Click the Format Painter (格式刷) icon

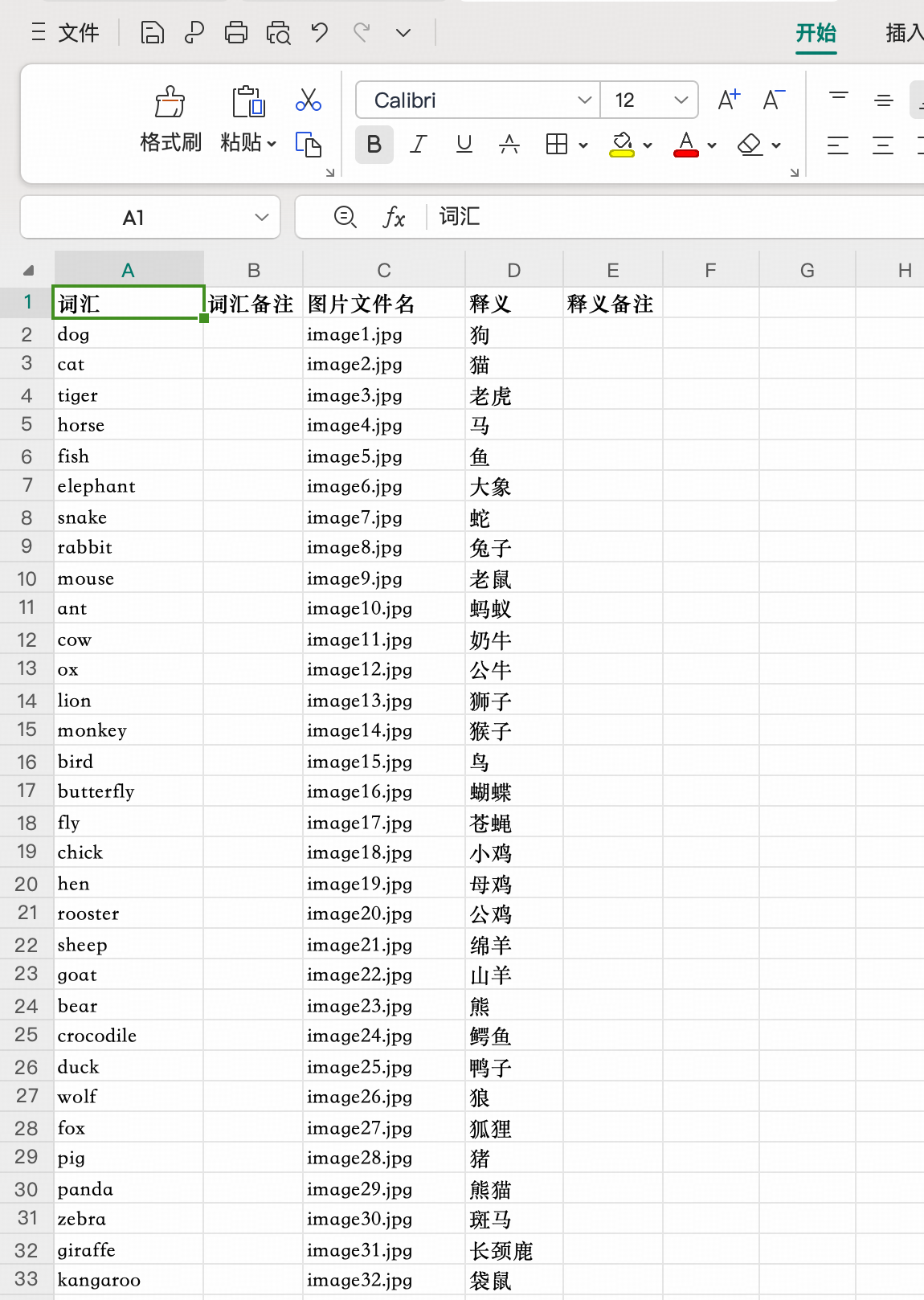click(x=170, y=104)
